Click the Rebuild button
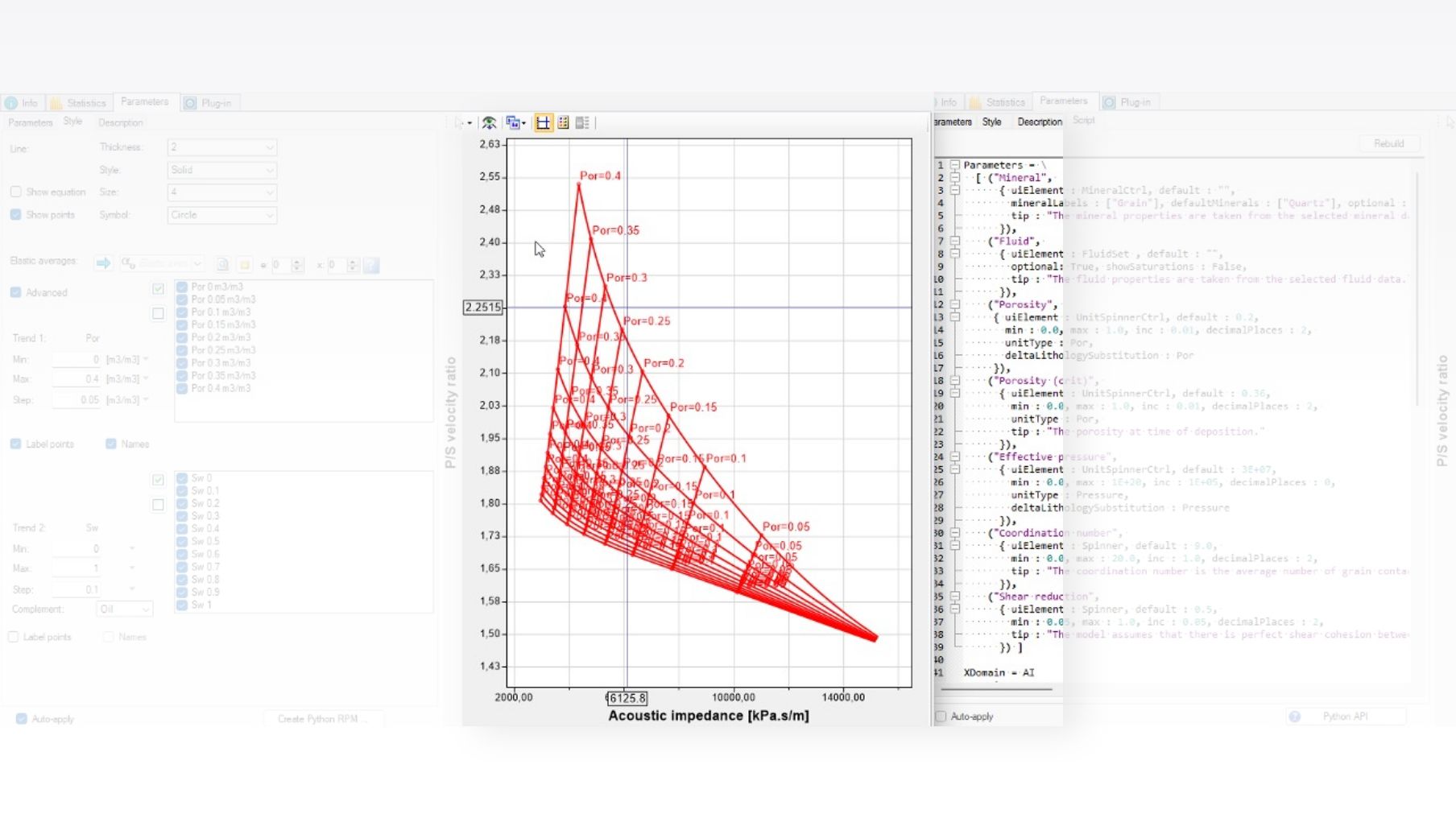This screenshot has height=818, width=1456. pyautogui.click(x=1388, y=143)
